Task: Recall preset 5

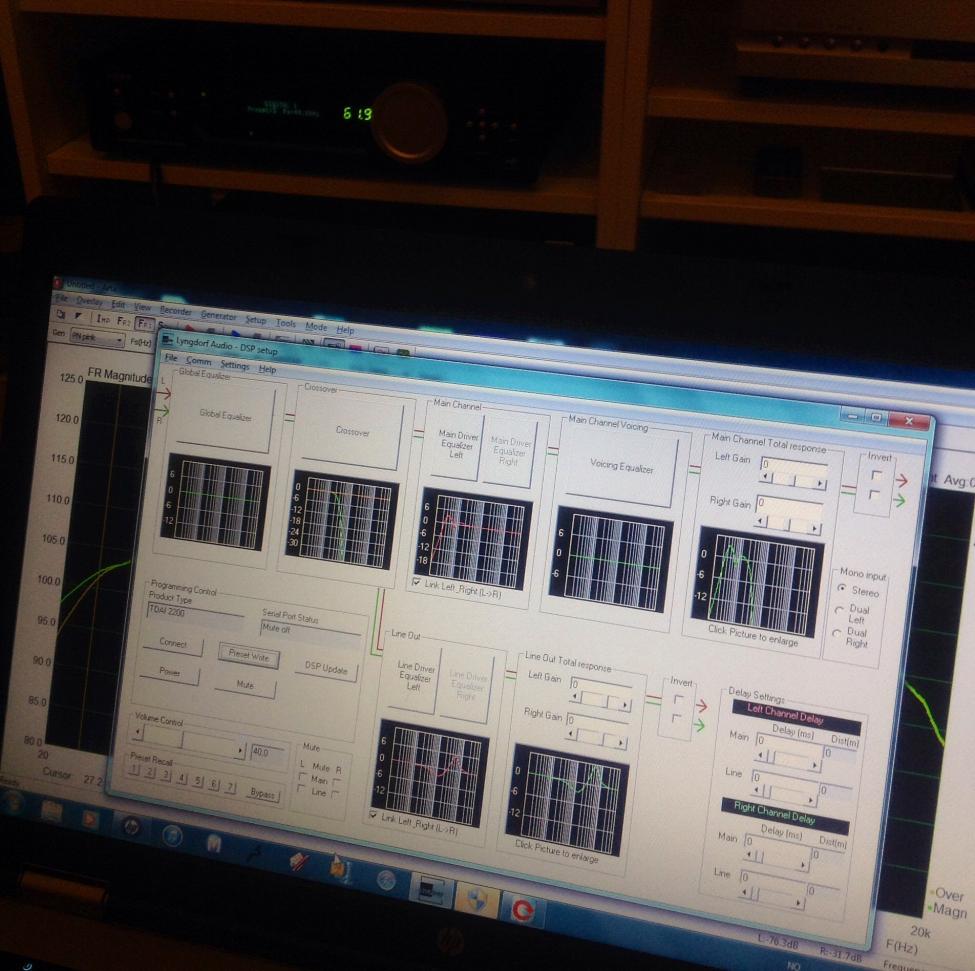Action: click(198, 781)
